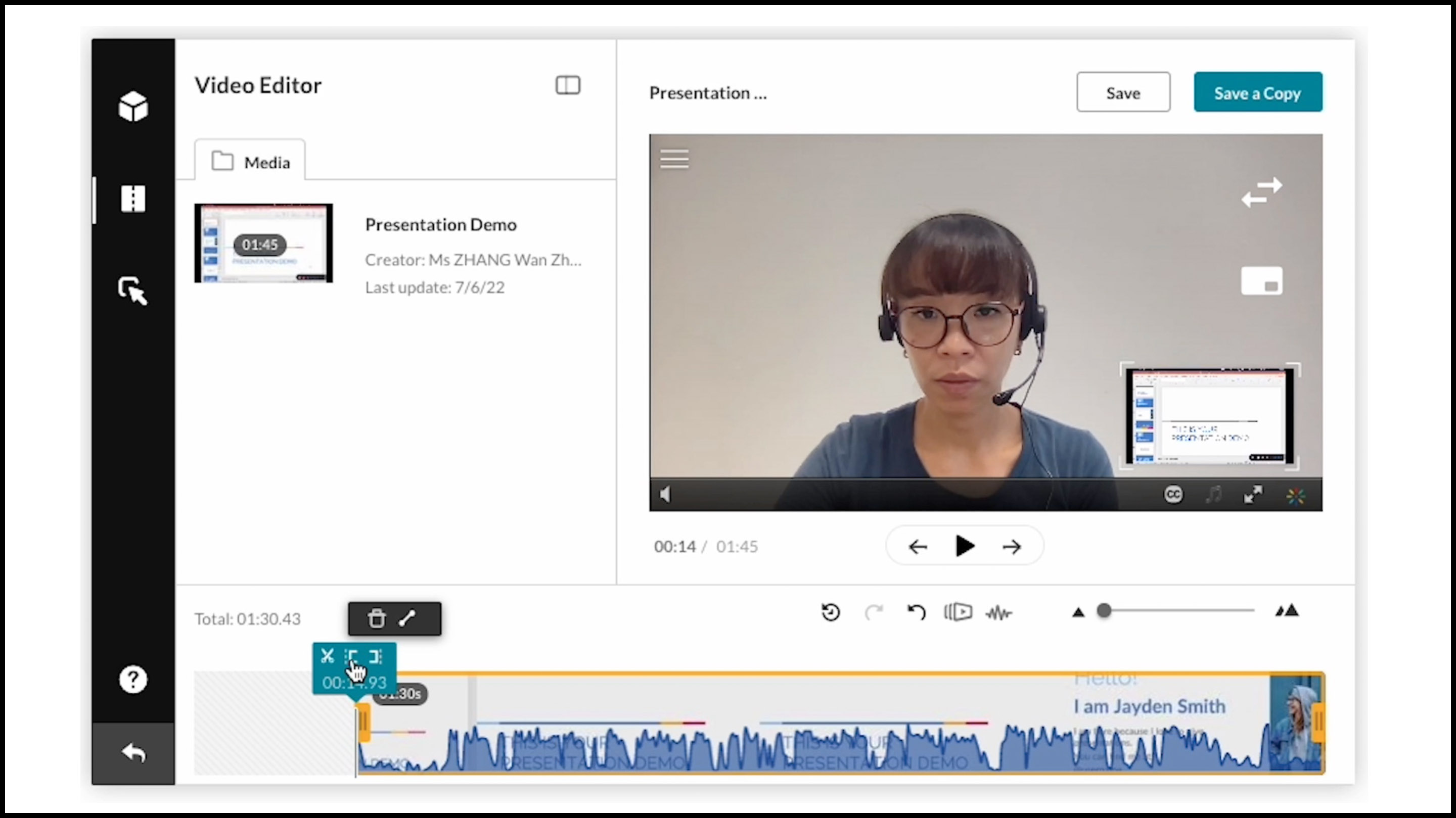This screenshot has height=818, width=1456.
Task: Open the storyboard preview icon in the toolbar
Action: (x=958, y=613)
